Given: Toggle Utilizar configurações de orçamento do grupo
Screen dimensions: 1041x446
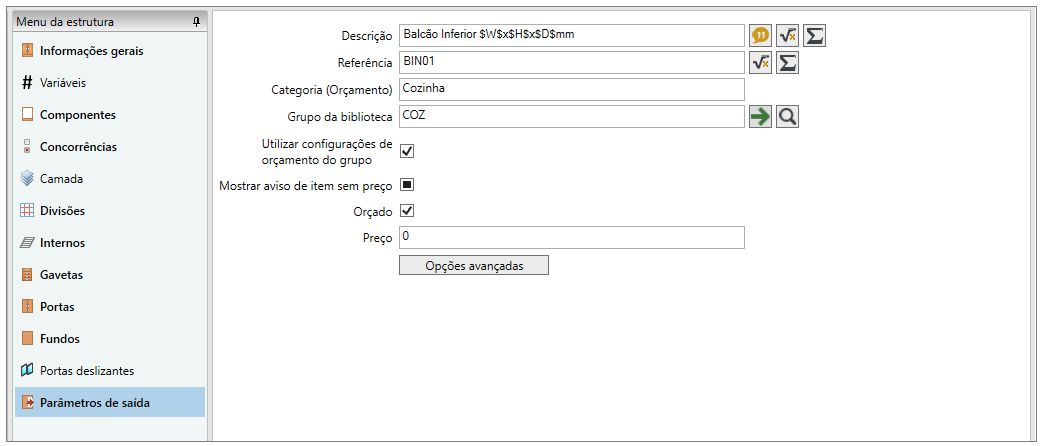Looking at the screenshot, I should [x=407, y=151].
